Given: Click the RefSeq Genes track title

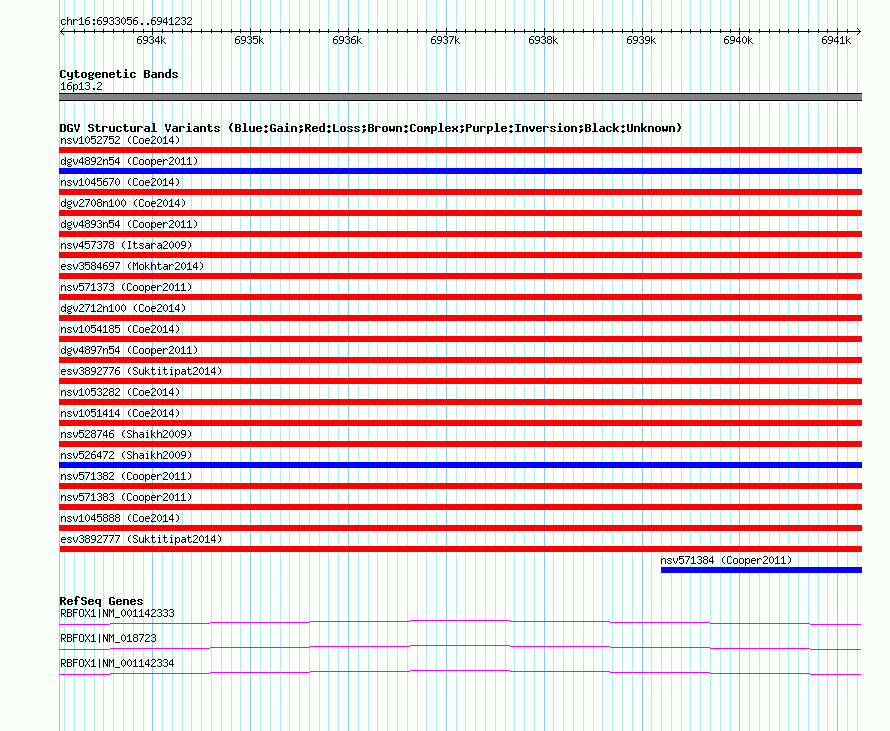Looking at the screenshot, I should [102, 601].
